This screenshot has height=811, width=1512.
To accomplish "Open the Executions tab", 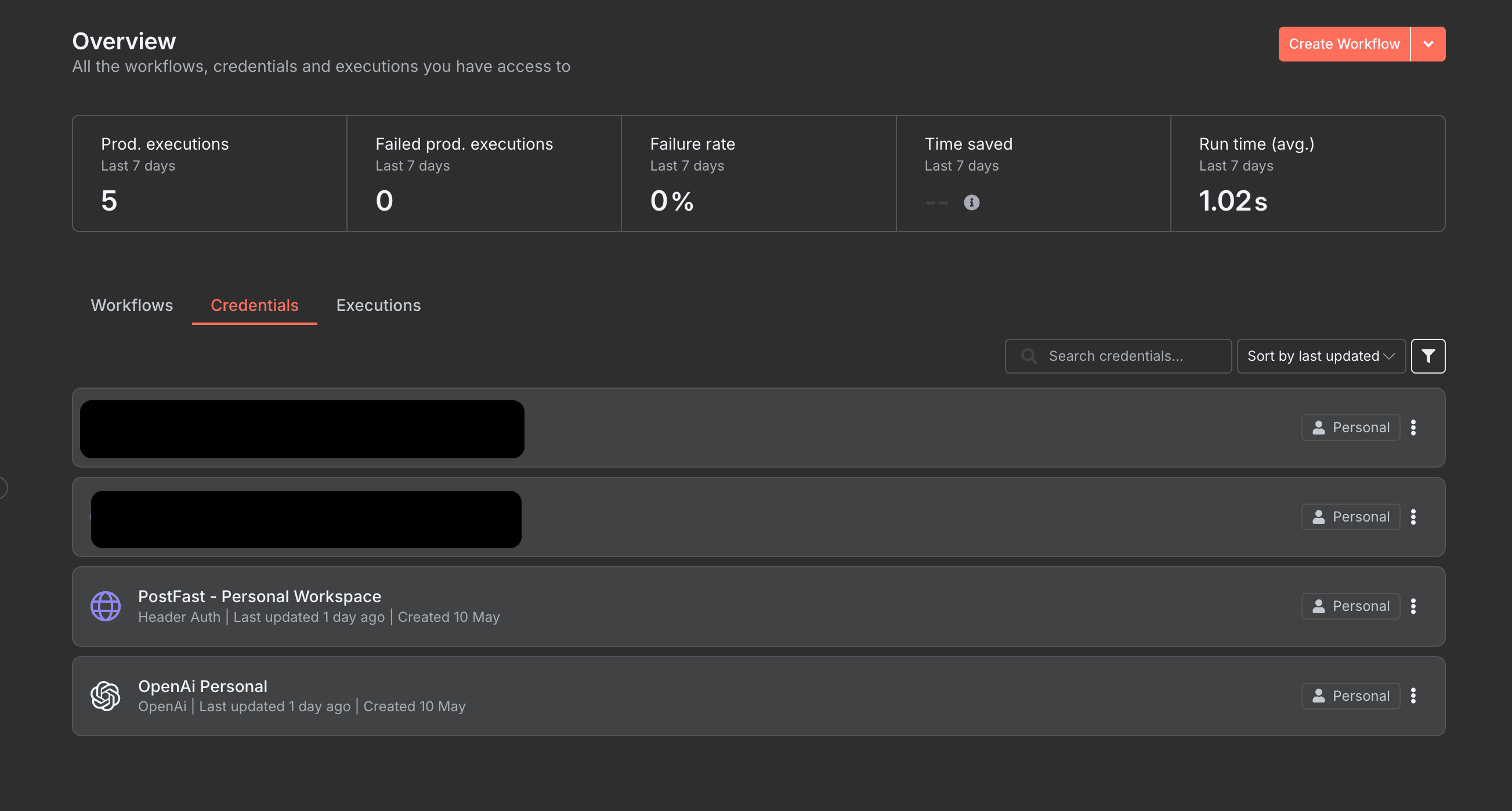I will (x=379, y=305).
